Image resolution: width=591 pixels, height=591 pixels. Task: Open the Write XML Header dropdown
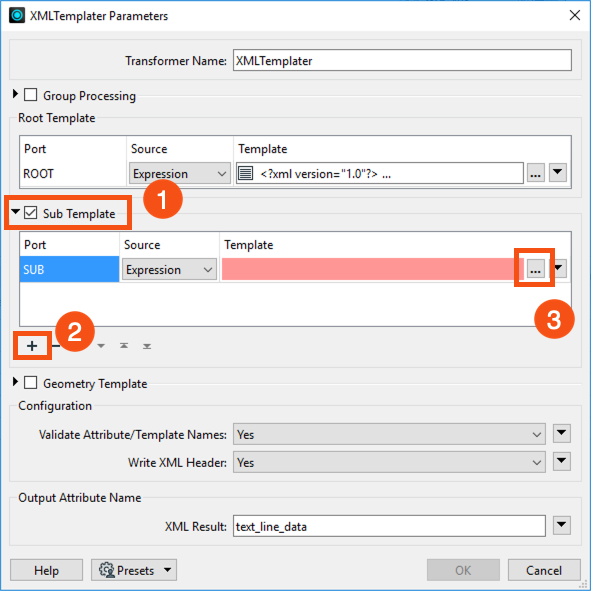(x=389, y=462)
